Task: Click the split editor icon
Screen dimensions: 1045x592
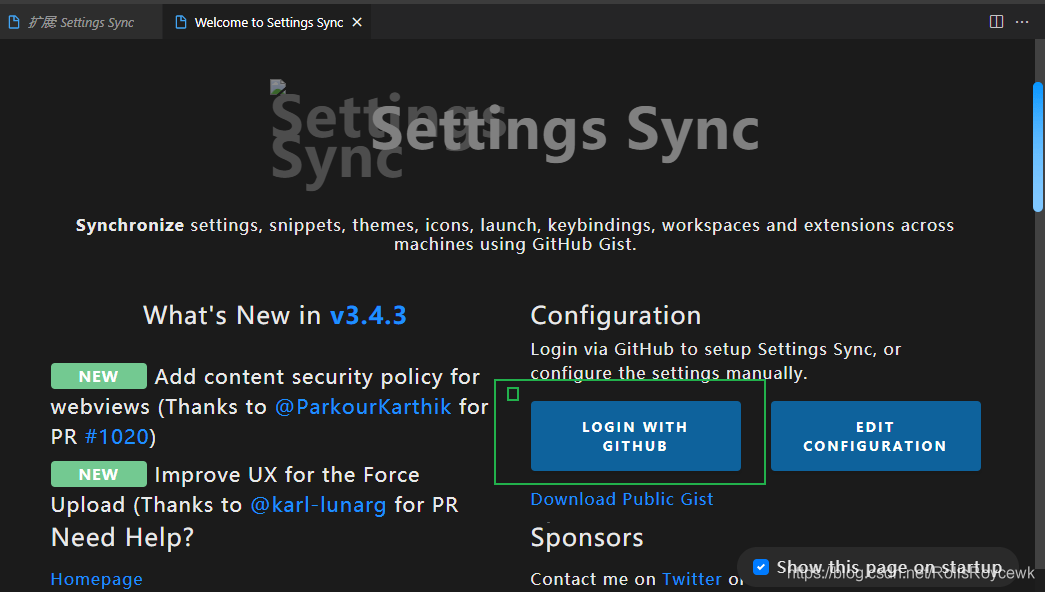Action: (996, 22)
